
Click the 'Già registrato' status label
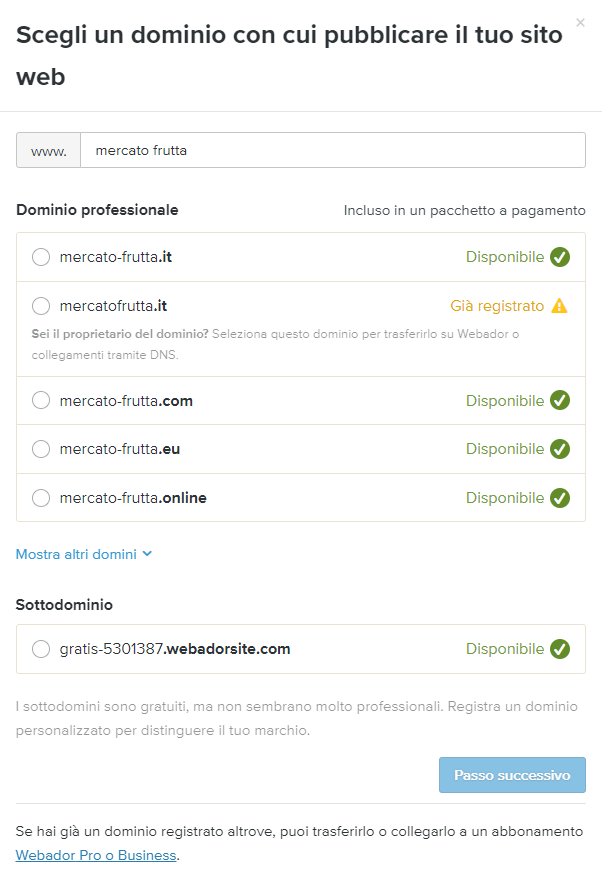(x=497, y=306)
